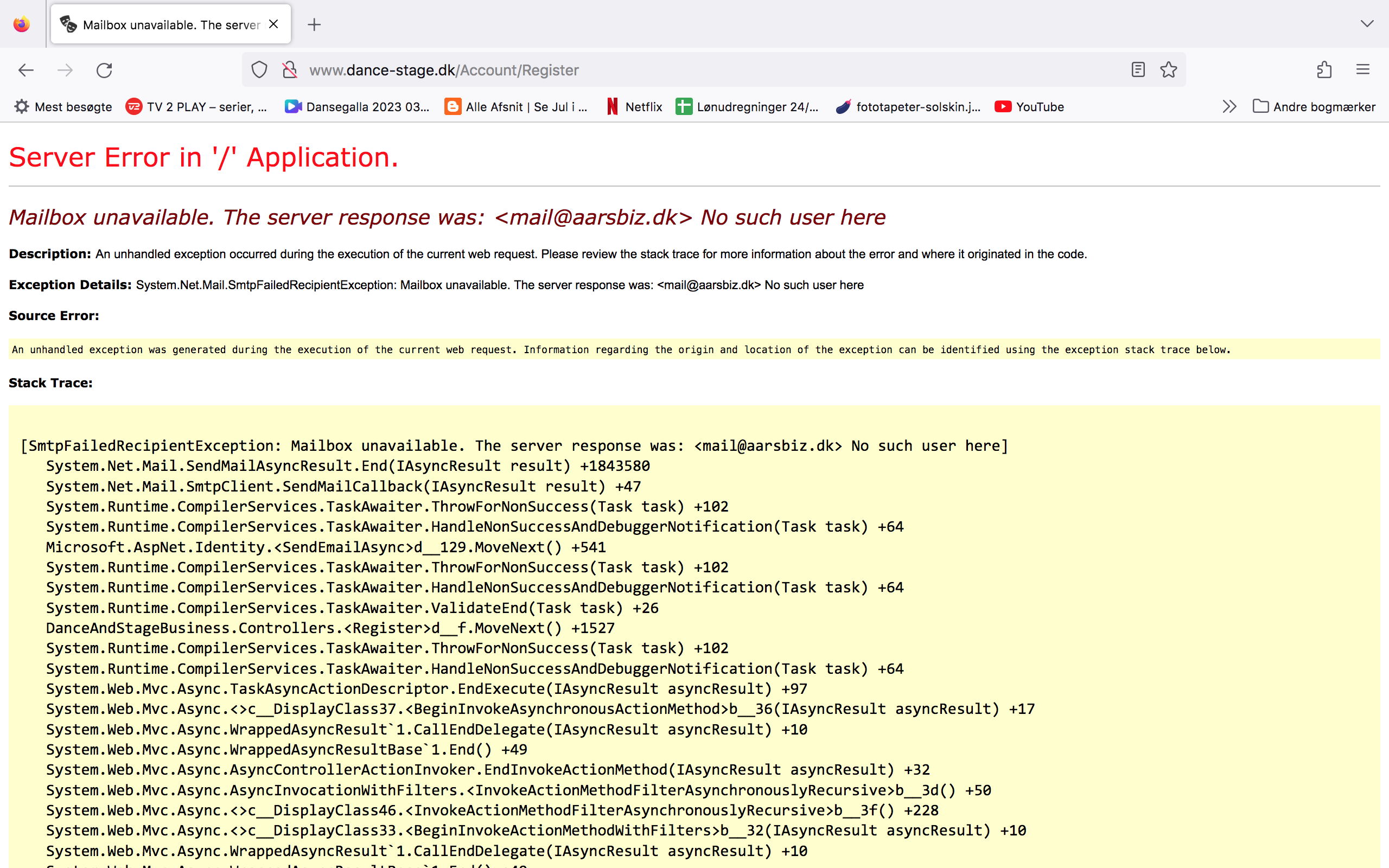Click the Source Error label
Viewport: 1389px width, 868px height.
point(53,316)
